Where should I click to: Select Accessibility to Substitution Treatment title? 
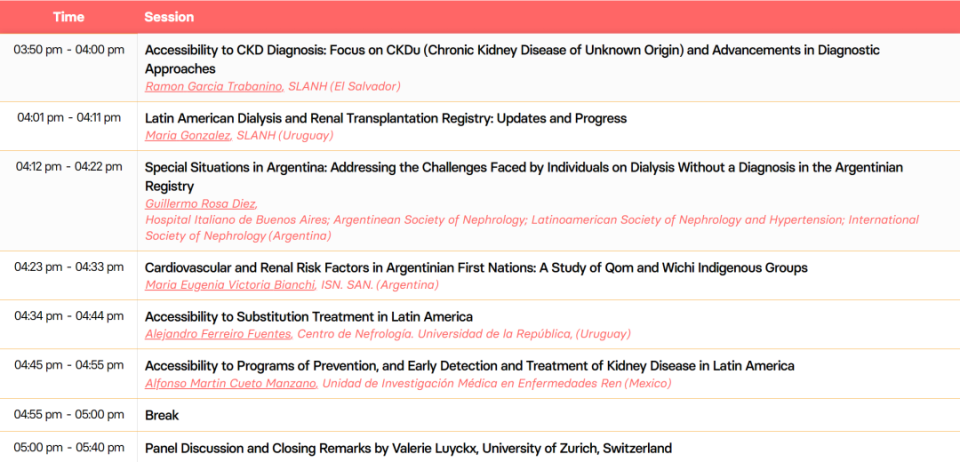309,316
